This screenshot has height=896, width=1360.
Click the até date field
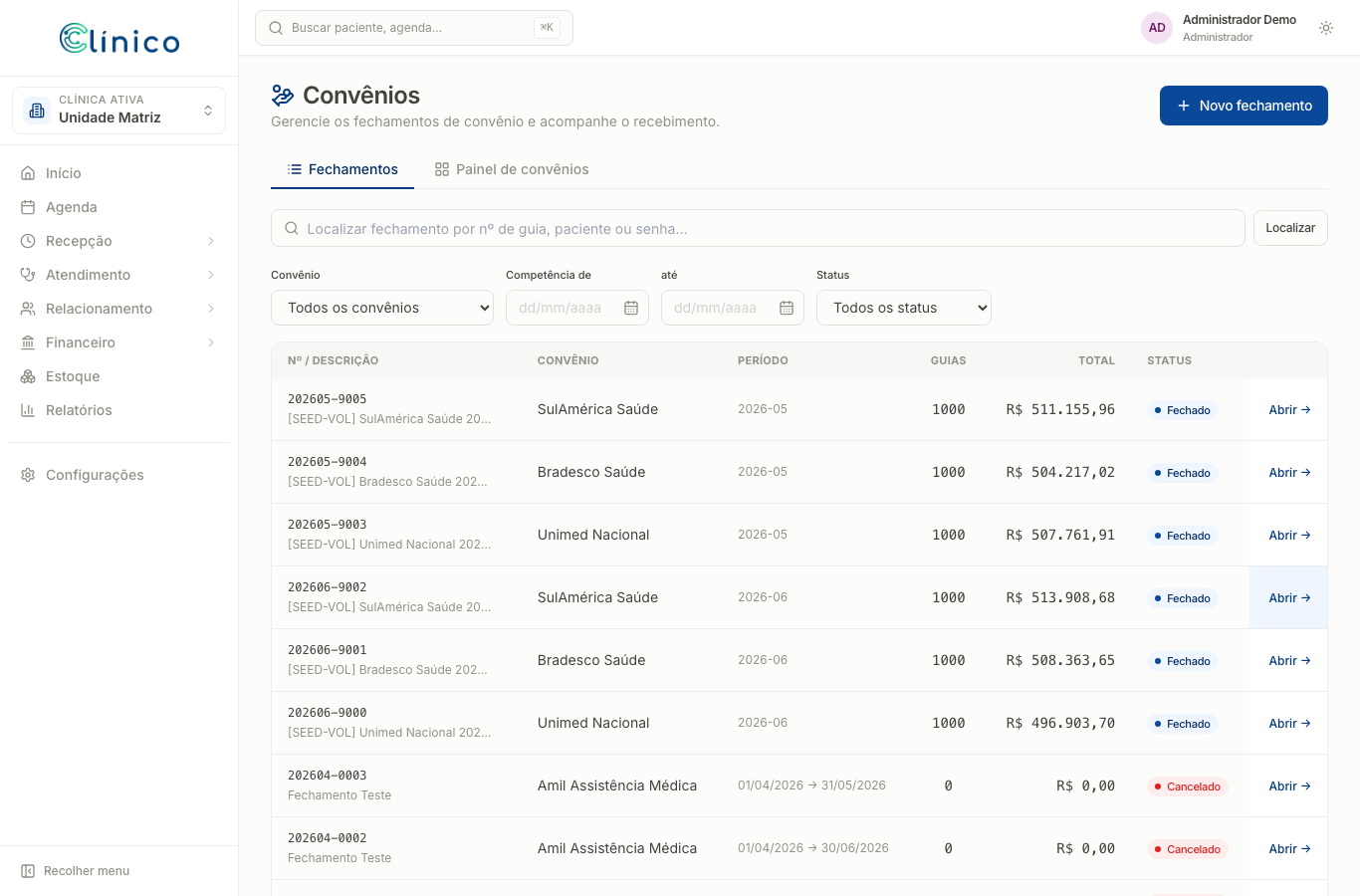click(x=733, y=308)
